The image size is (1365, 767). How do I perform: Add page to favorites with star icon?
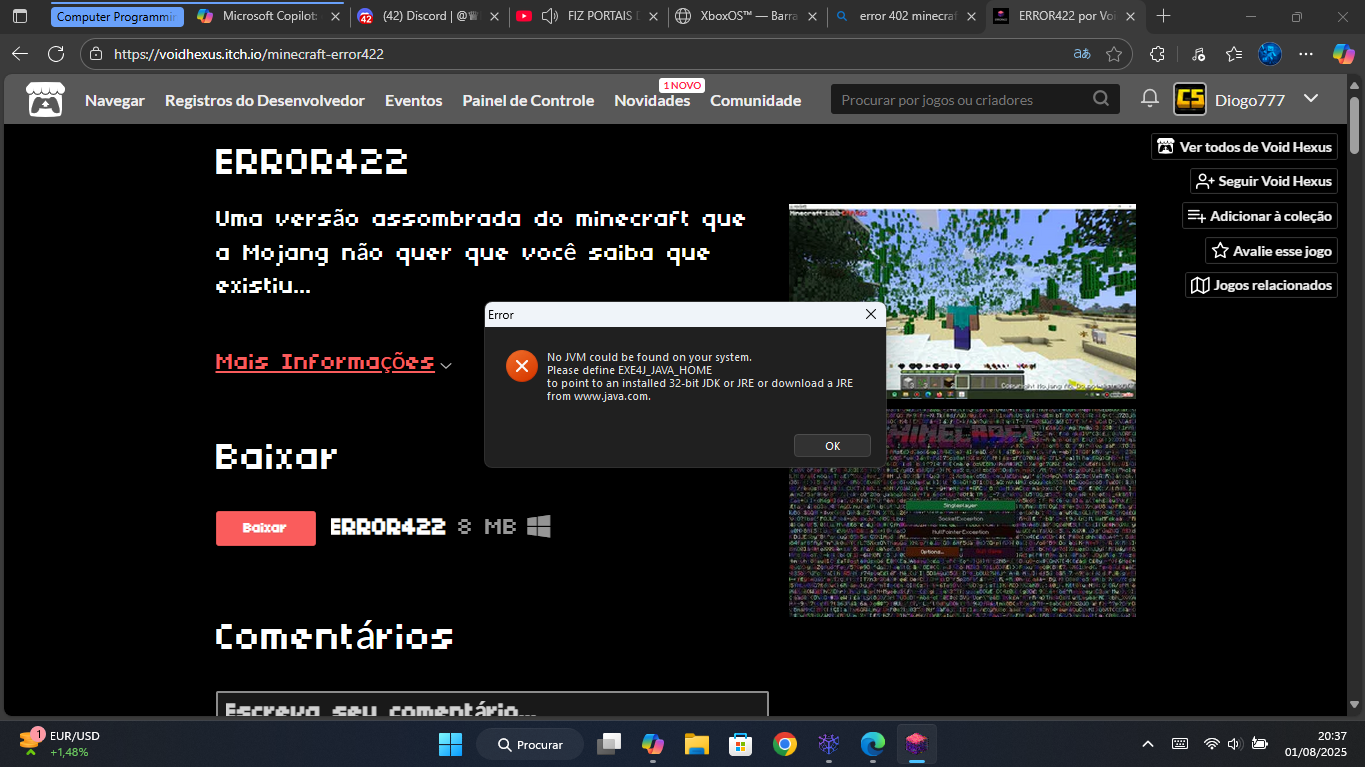tap(1114, 54)
